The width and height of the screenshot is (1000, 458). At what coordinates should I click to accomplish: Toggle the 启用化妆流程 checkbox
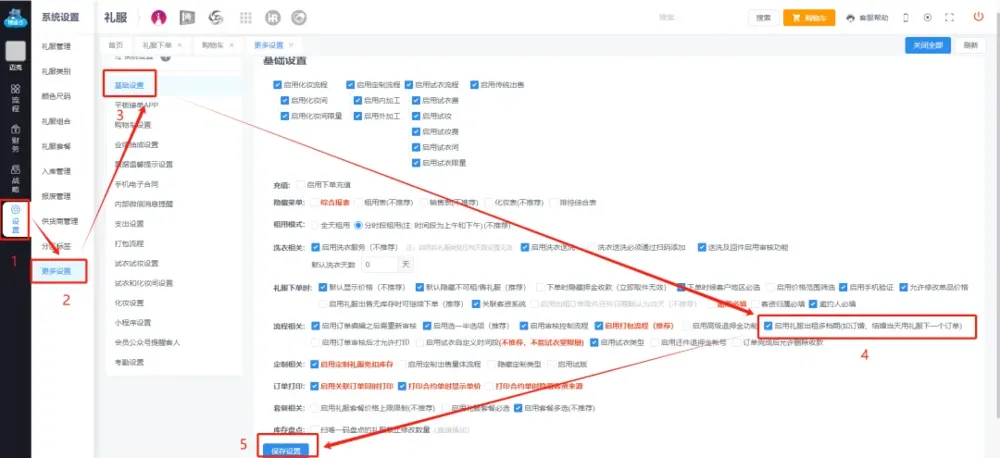point(278,86)
